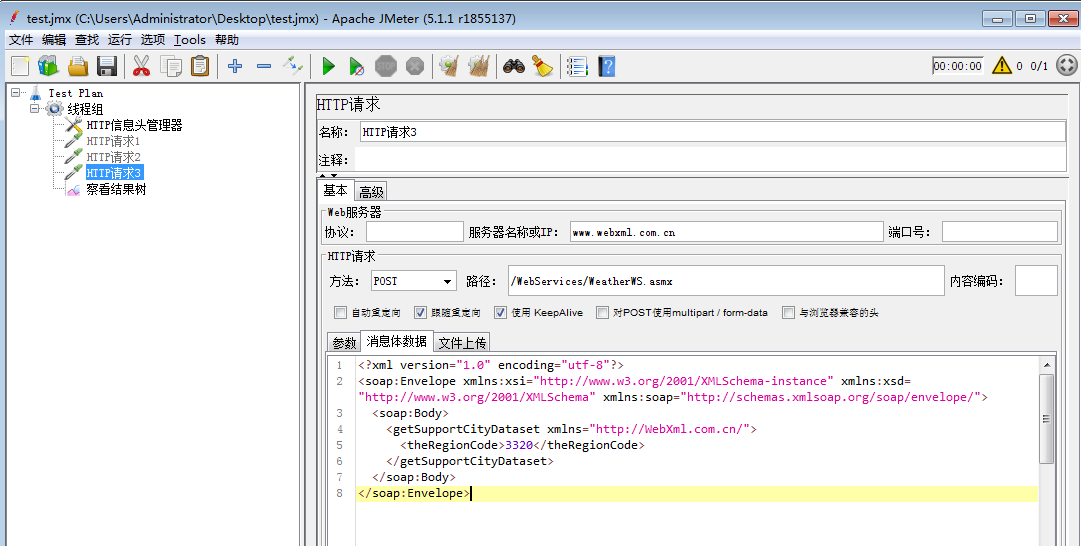This screenshot has height=546, width=1081.
Task: Switch to the 消息体数据 tab
Action: click(x=396, y=341)
